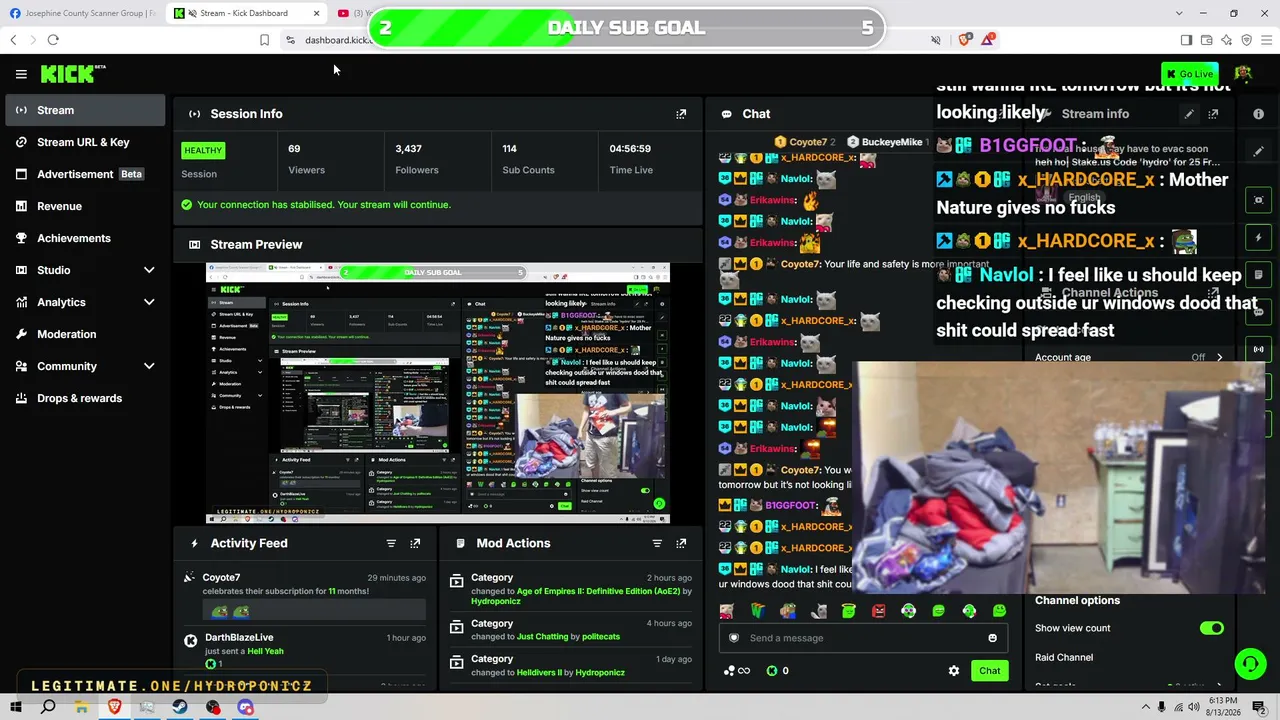Open Brave sidebar panel toggle
1280x720 pixels.
[1186, 40]
